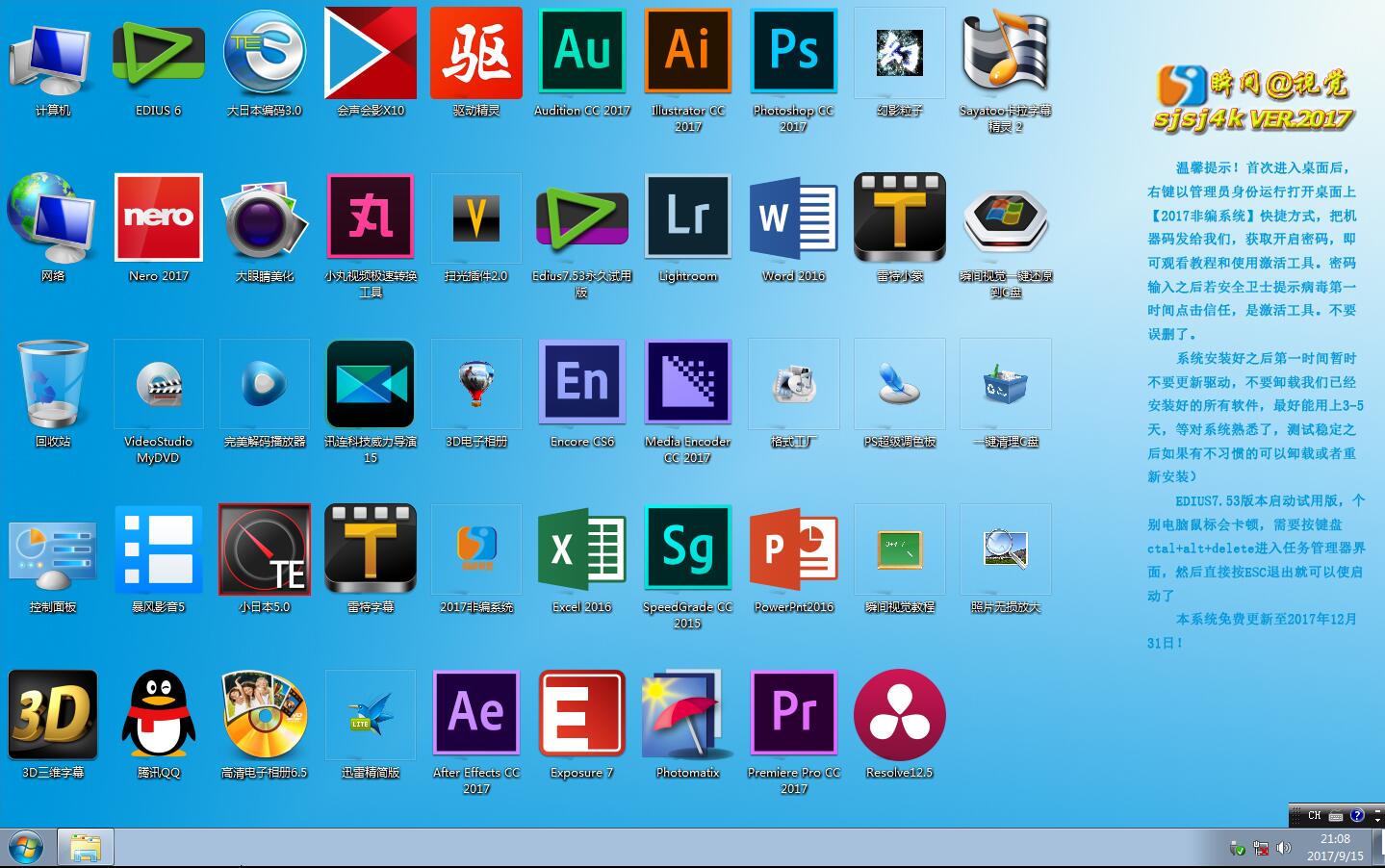Click the CH language bar indicator

tap(1315, 816)
